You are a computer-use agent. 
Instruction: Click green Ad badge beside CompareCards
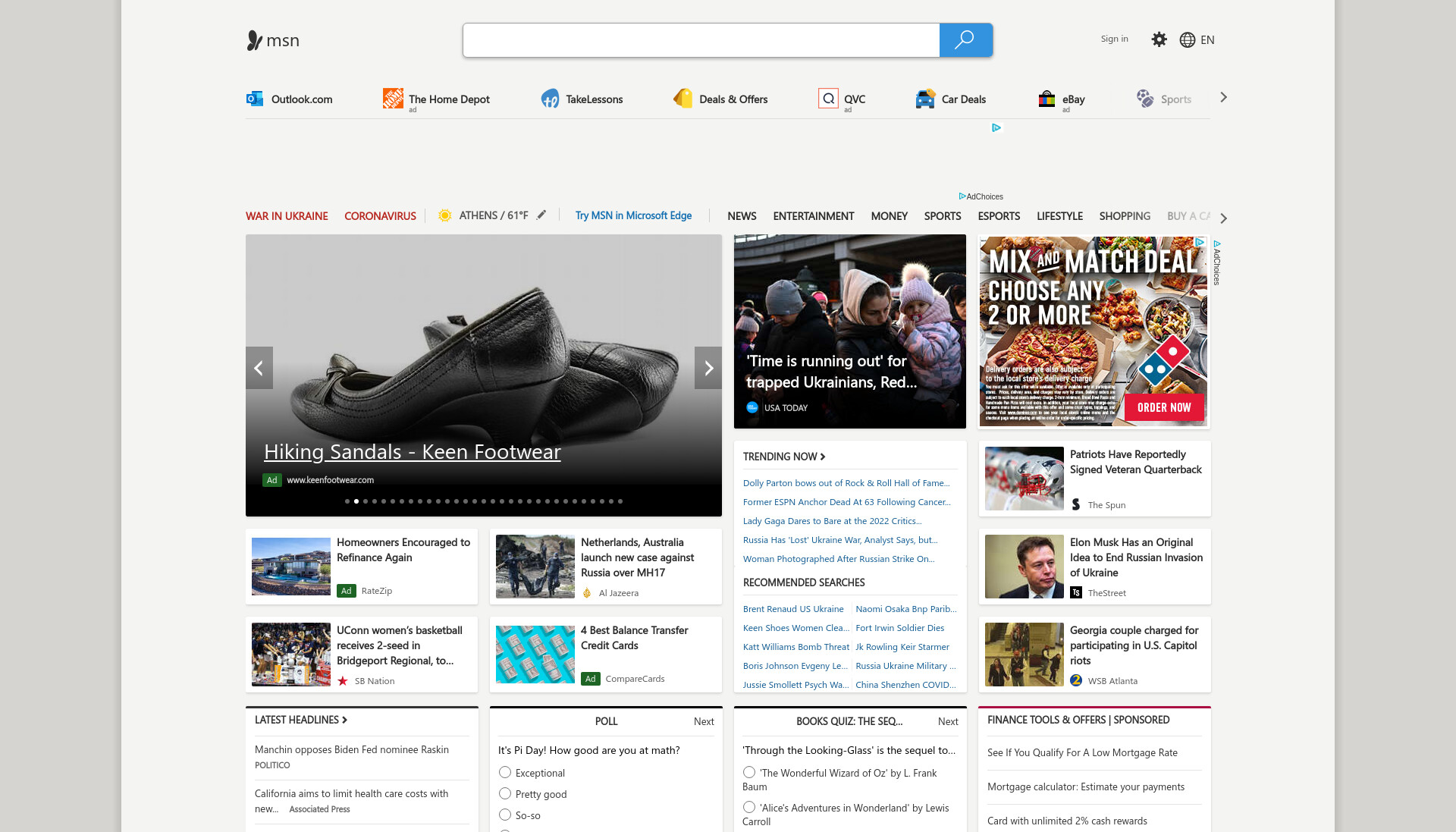591,678
